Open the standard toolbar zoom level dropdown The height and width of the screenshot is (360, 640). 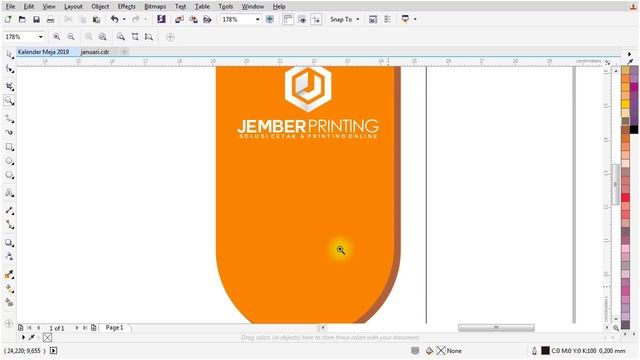258,19
